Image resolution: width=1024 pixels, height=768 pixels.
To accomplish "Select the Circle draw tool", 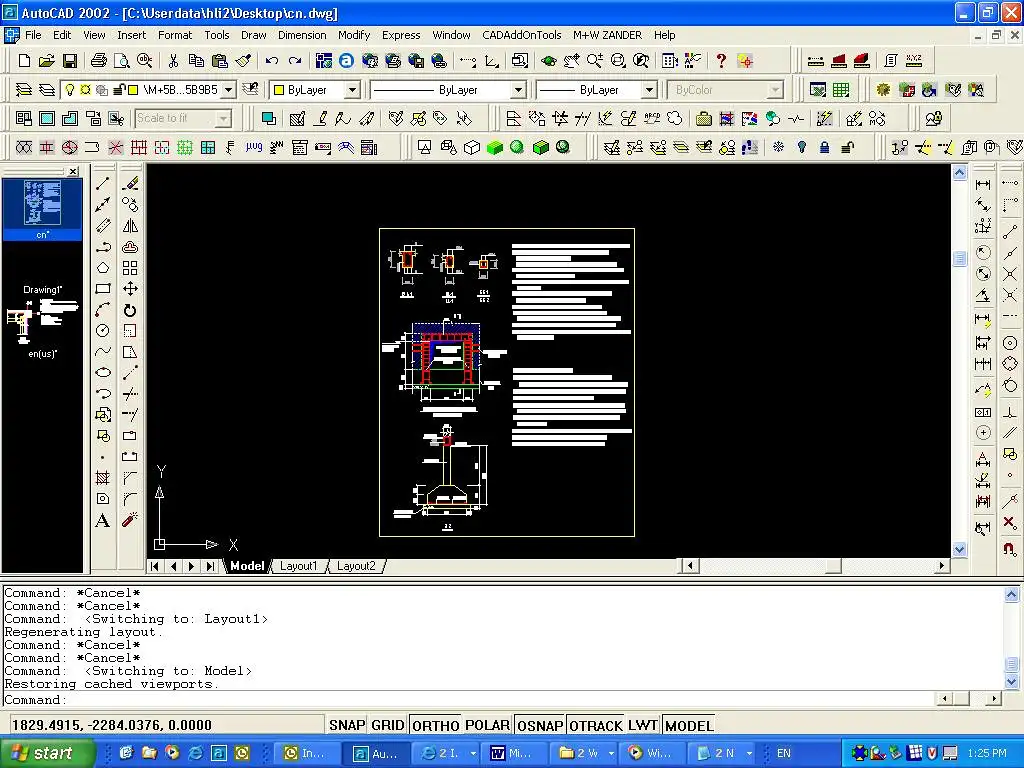I will pyautogui.click(x=103, y=330).
